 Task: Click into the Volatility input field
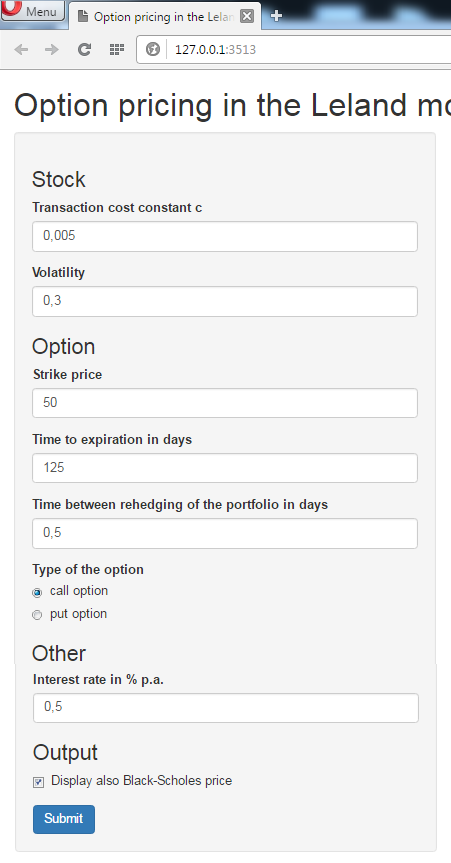point(225,302)
